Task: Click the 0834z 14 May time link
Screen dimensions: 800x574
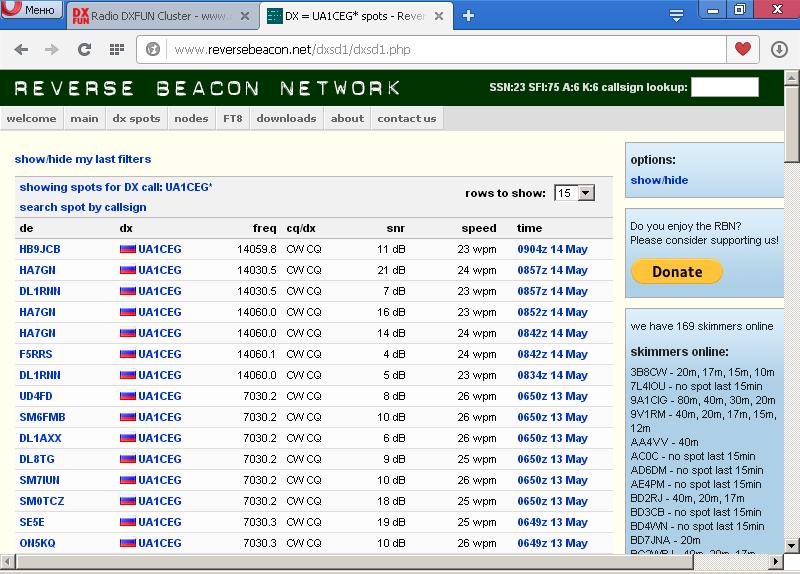Action: pyautogui.click(x=553, y=375)
